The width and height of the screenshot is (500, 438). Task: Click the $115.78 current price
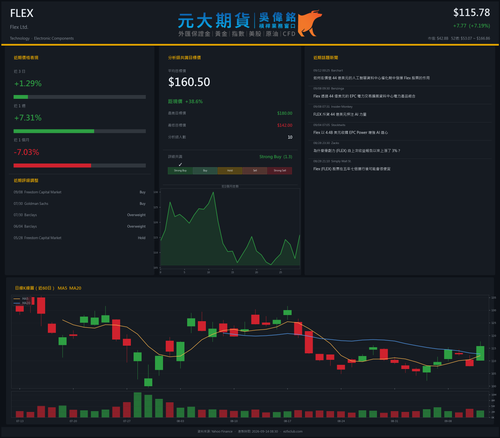click(x=471, y=13)
